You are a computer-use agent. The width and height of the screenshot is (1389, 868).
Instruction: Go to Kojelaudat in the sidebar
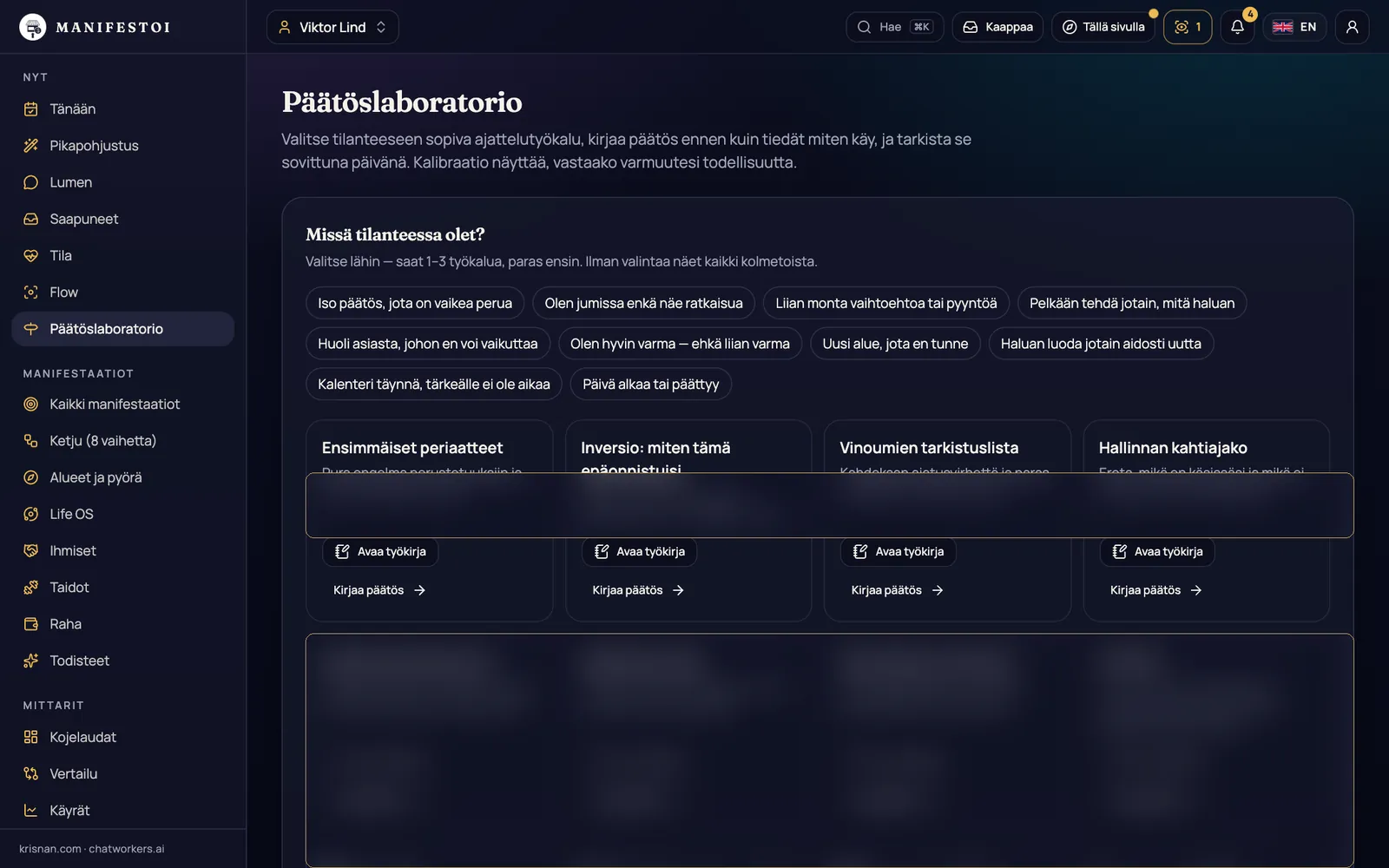pos(123,737)
